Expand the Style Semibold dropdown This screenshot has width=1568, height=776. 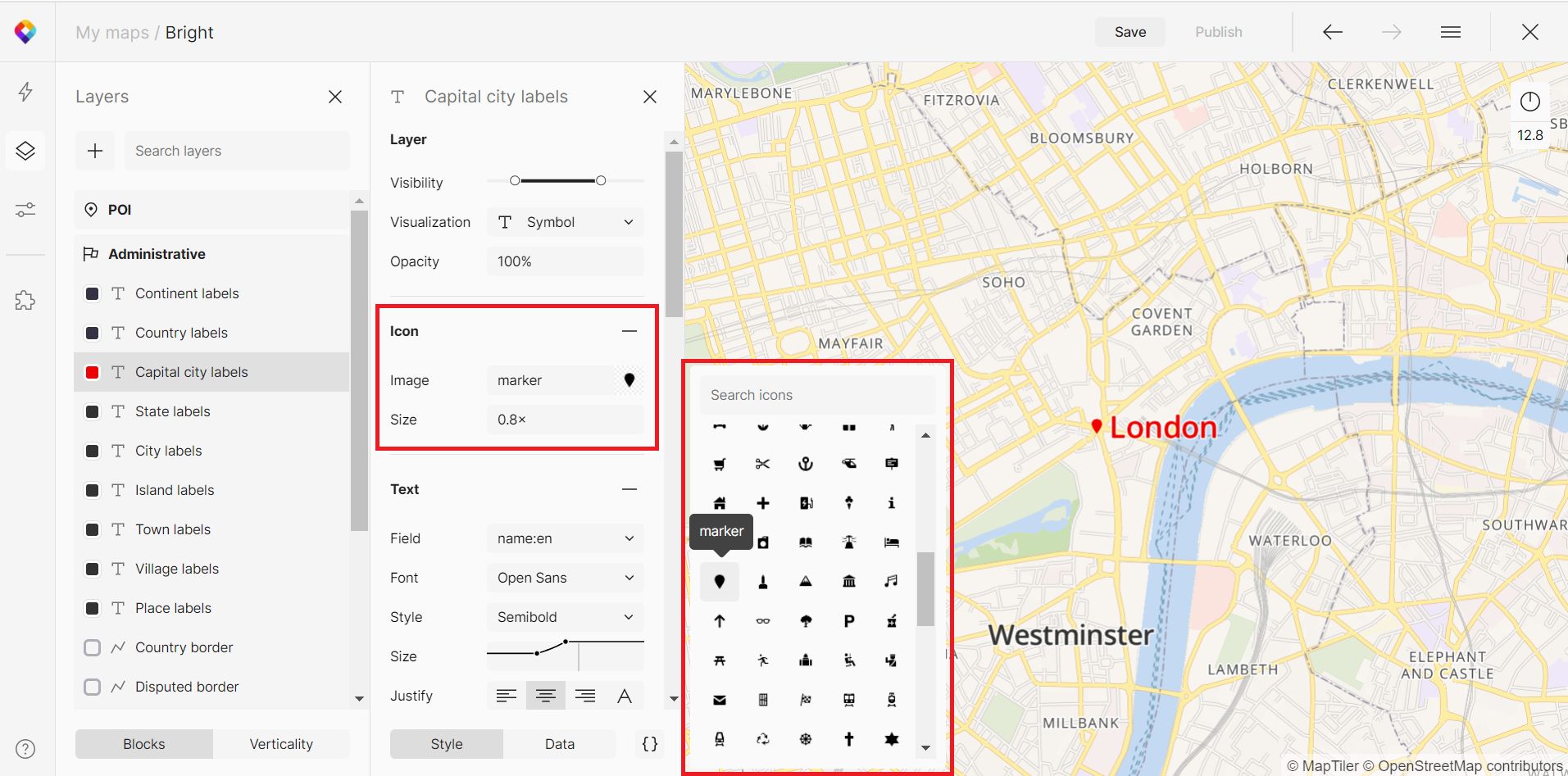[x=565, y=617]
